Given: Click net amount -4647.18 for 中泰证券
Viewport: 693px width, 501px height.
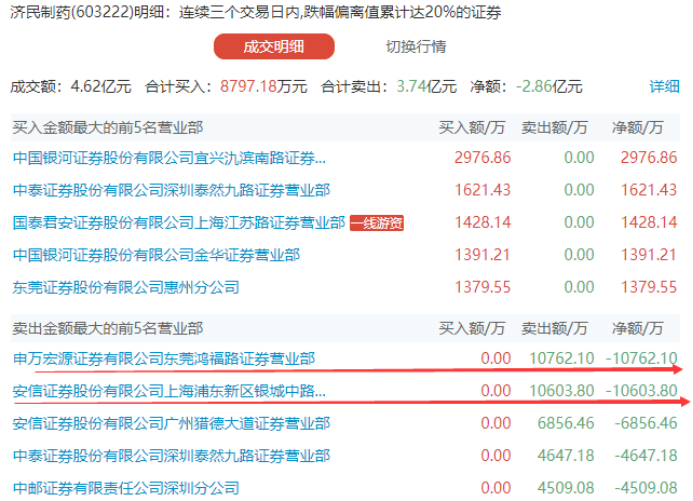Looking at the screenshot, I should pyautogui.click(x=646, y=455).
